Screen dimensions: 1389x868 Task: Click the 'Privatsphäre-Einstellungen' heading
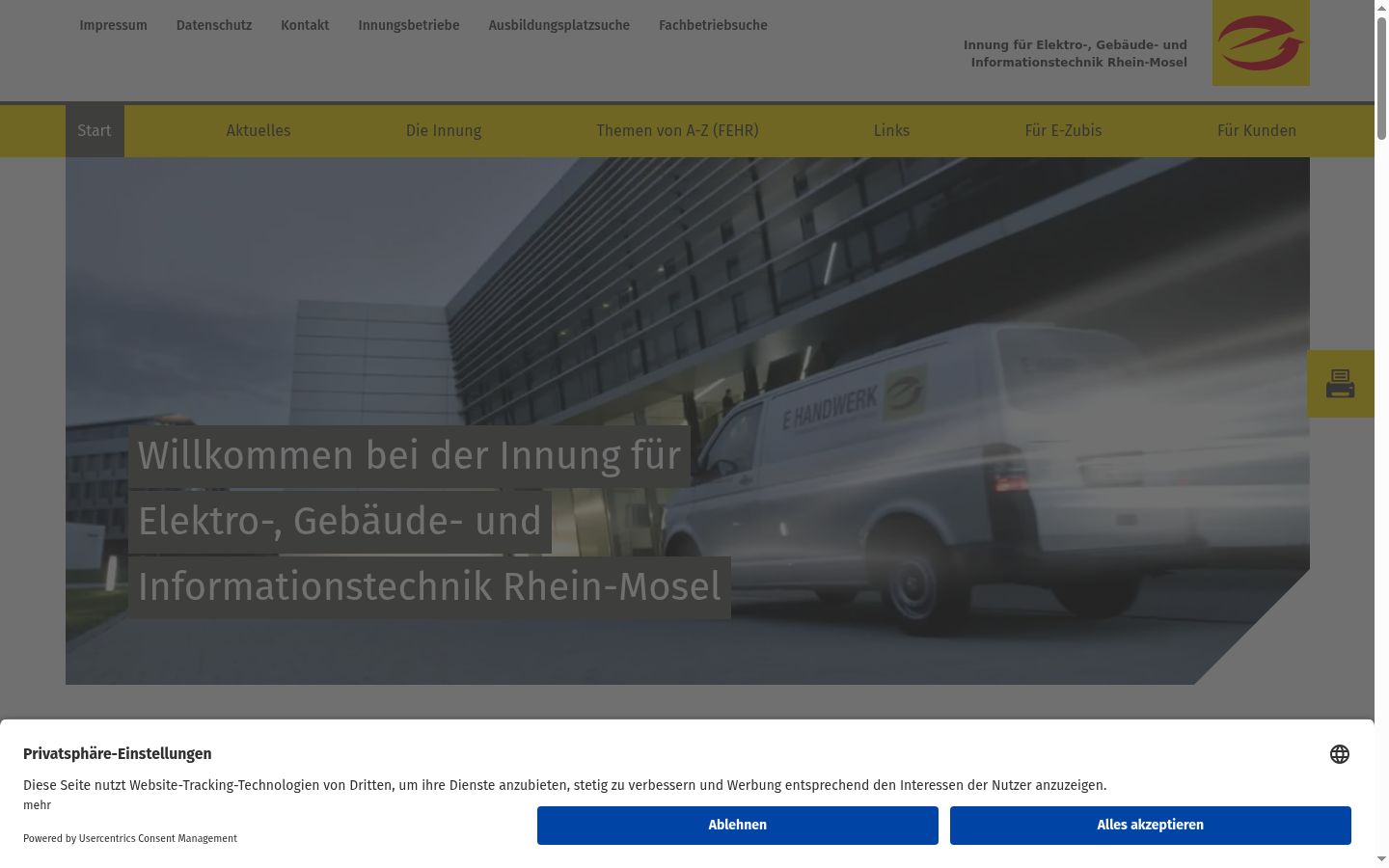(118, 753)
